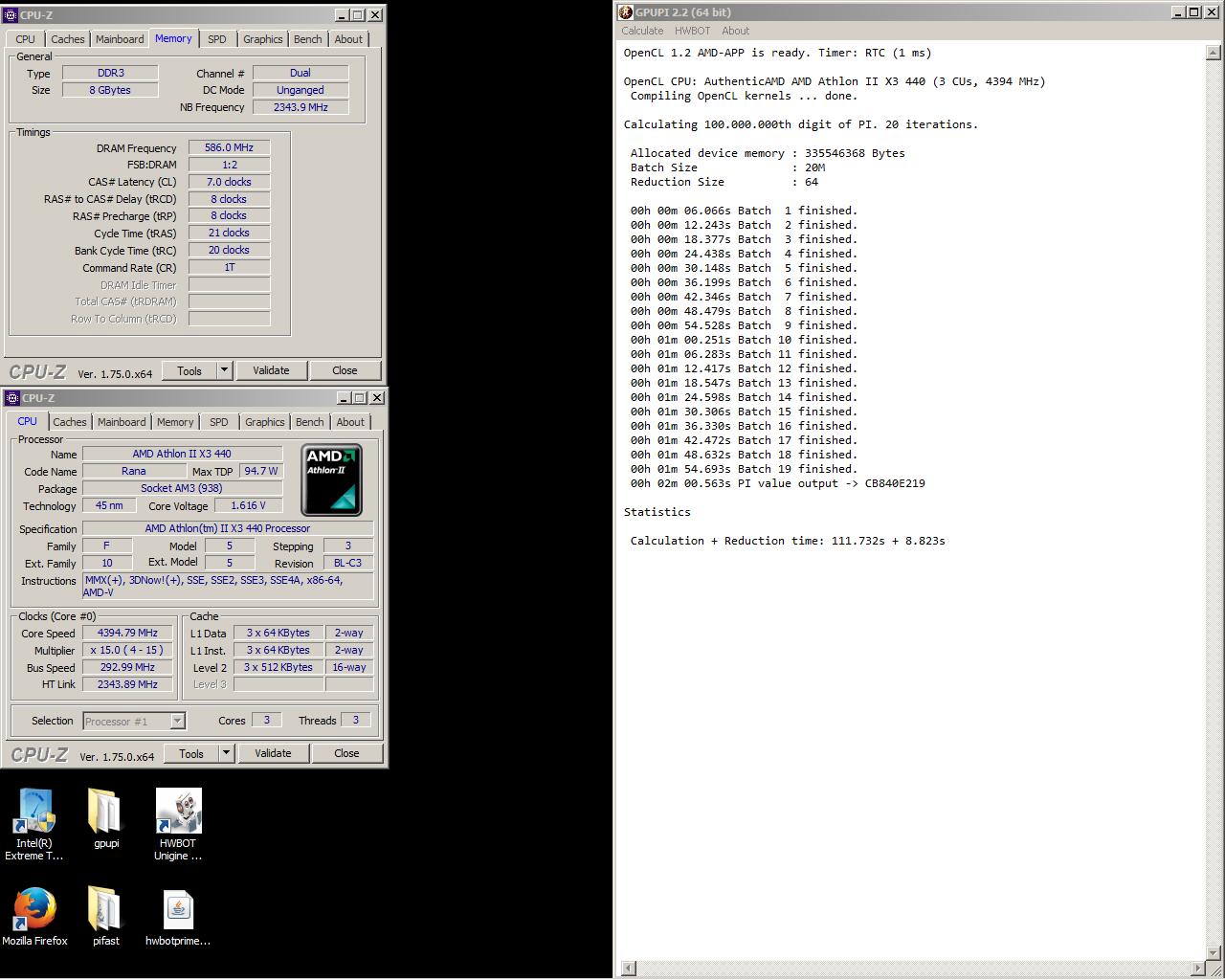Click the CPU-Z CPU window title icon

12,398
